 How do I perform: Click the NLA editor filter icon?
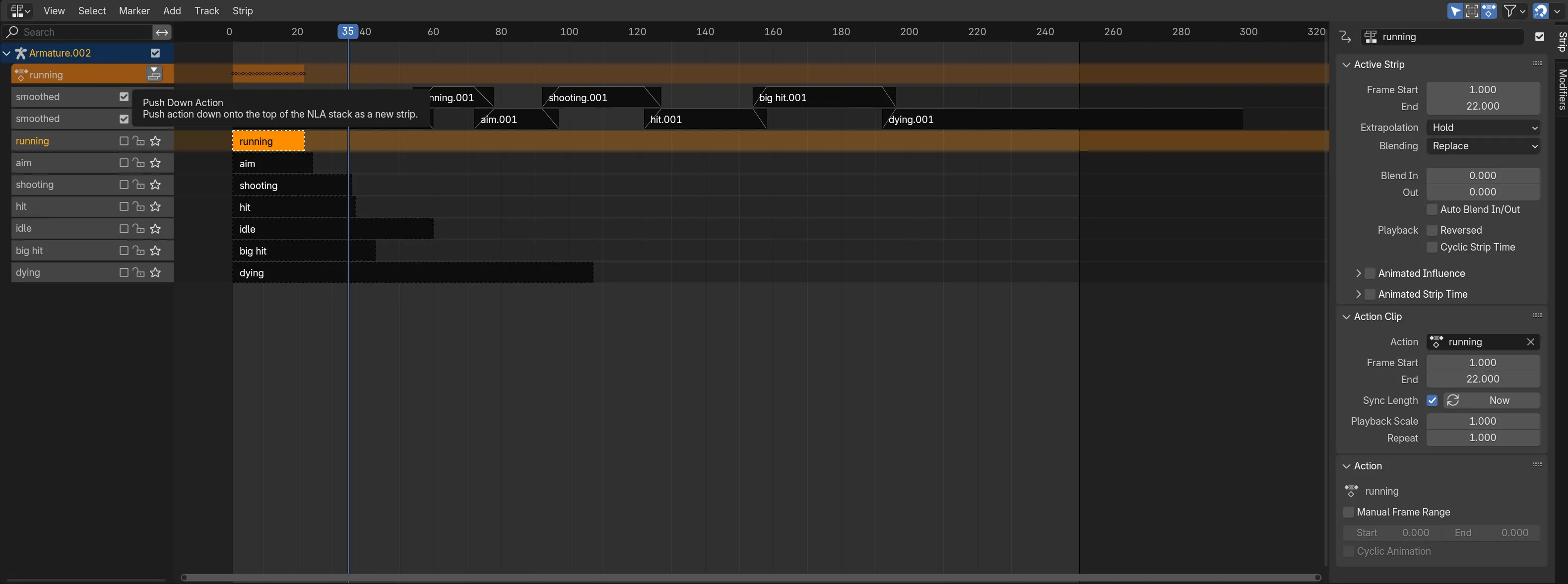[1505, 10]
